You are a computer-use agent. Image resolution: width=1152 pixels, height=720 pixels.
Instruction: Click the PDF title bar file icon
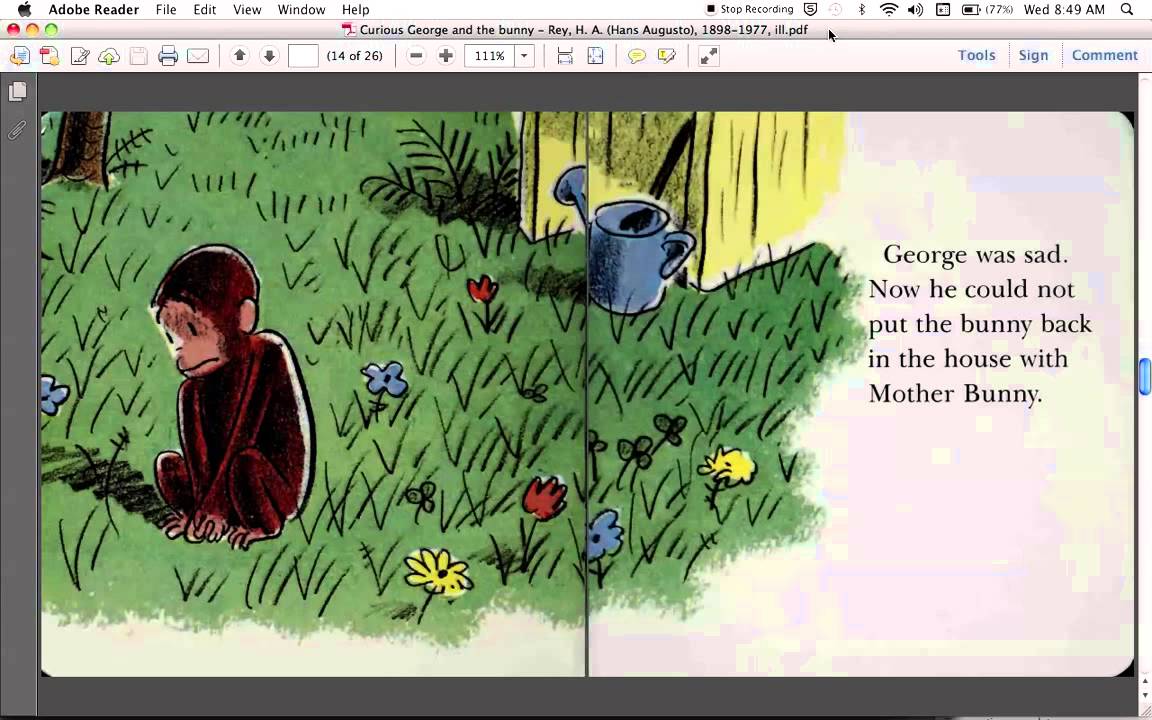click(349, 30)
